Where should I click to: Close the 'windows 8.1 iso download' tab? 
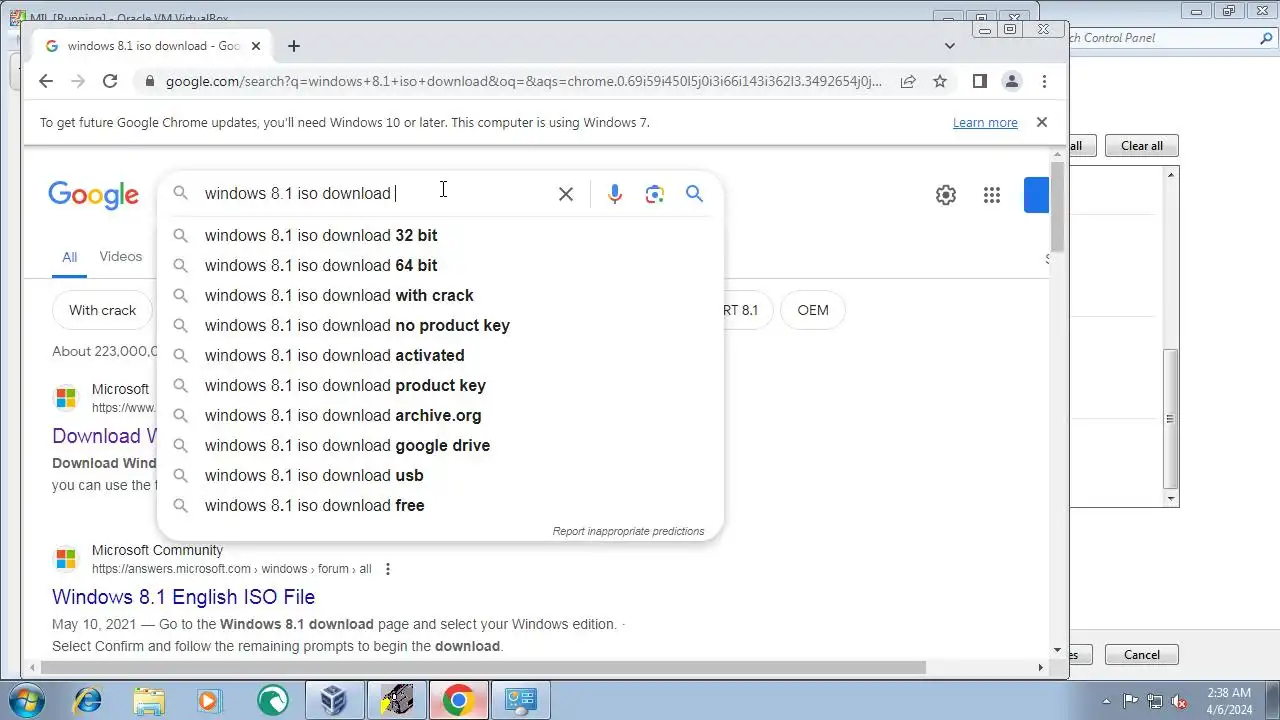[256, 46]
